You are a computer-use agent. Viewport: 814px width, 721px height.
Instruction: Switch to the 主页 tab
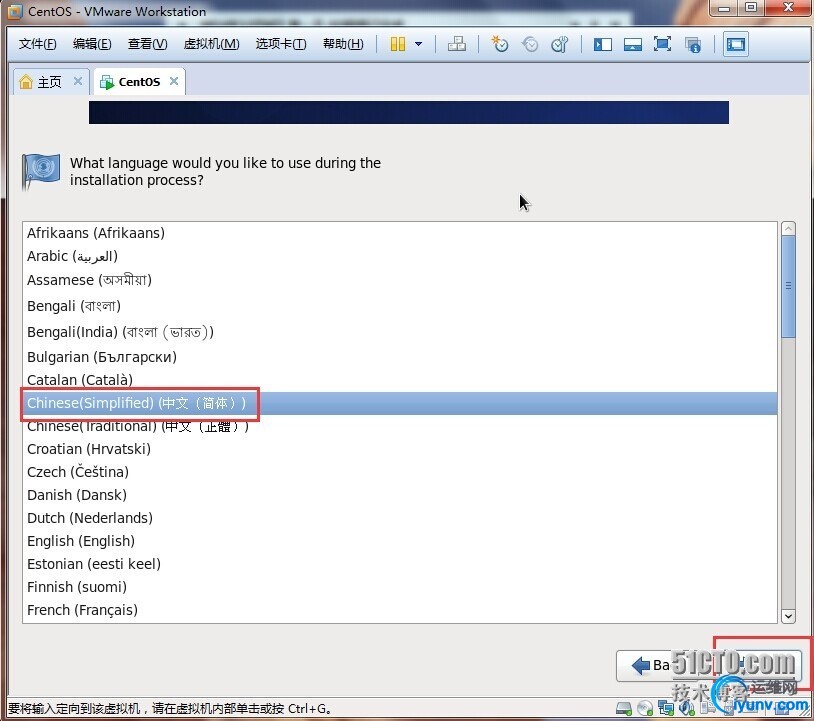(50, 81)
